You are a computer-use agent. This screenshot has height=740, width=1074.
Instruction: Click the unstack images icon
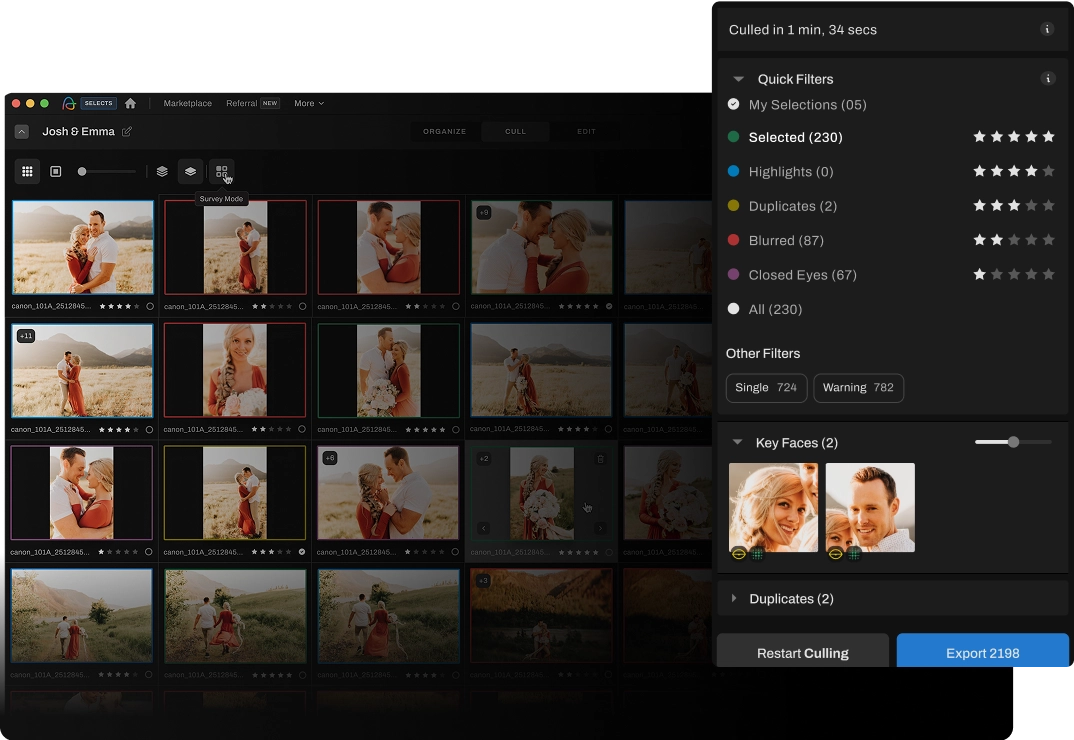tap(190, 171)
